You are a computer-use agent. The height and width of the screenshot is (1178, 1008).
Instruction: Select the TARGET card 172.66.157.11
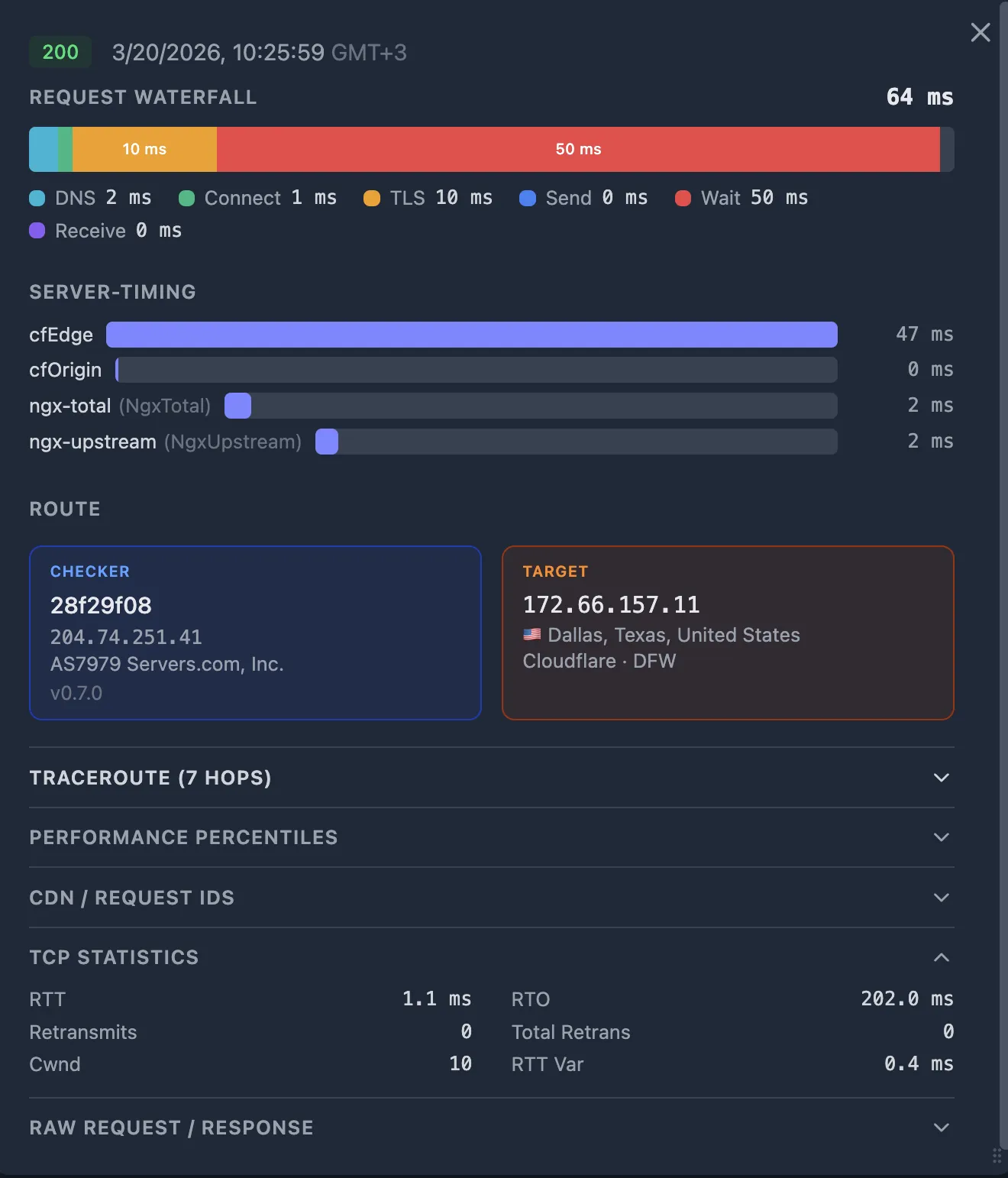pos(727,633)
